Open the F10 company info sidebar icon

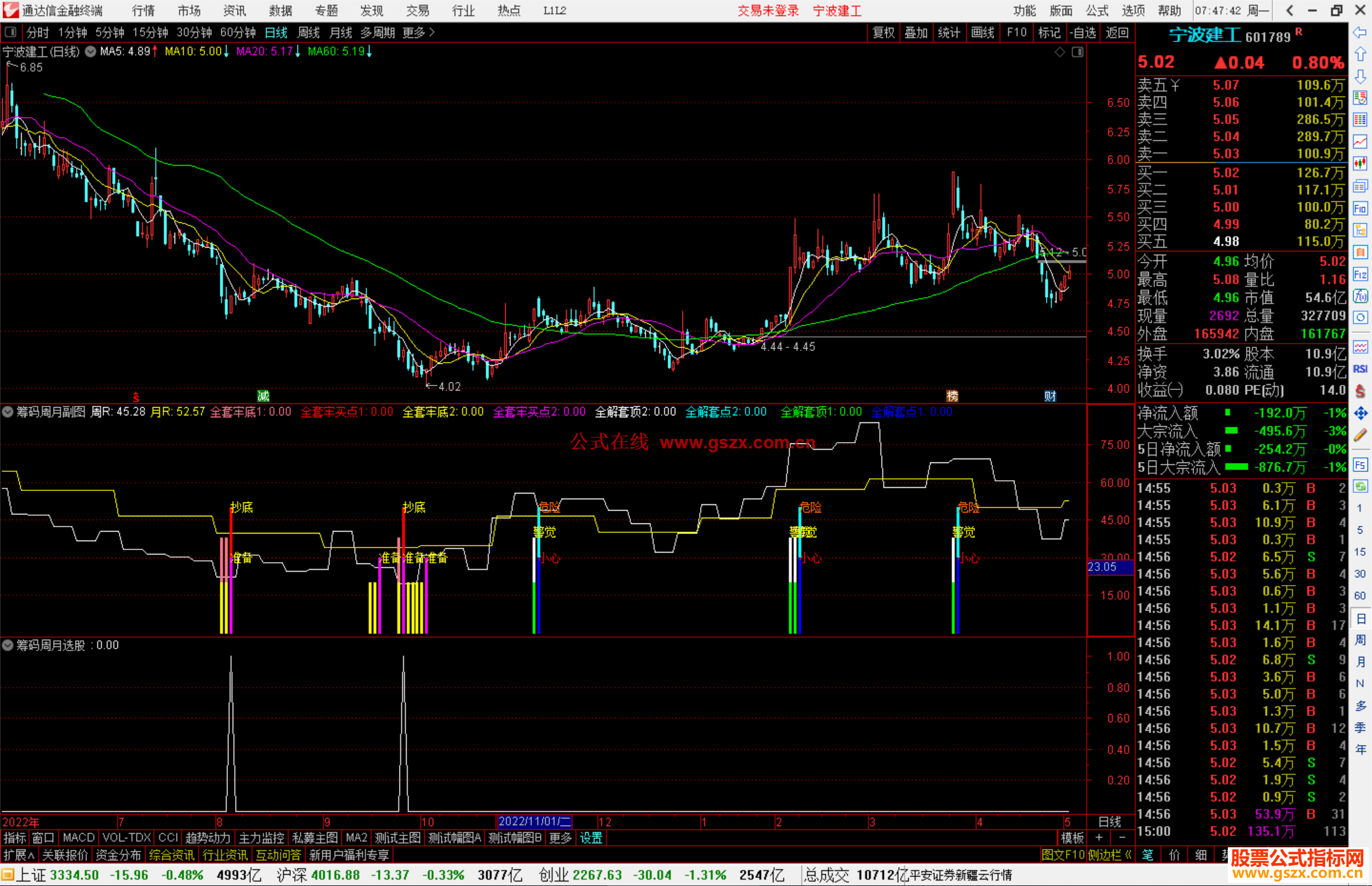pyautogui.click(x=1360, y=208)
